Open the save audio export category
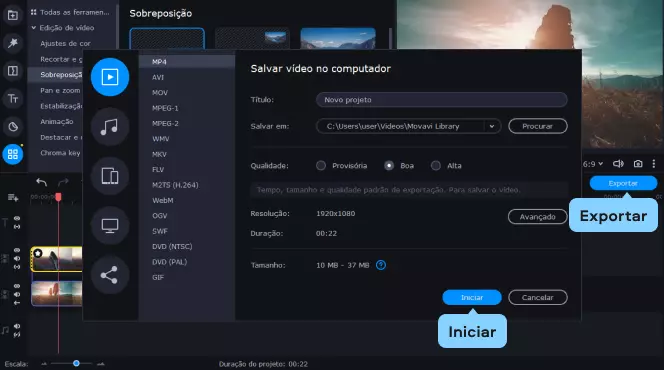Screen dimensions: 664x370 coord(110,127)
